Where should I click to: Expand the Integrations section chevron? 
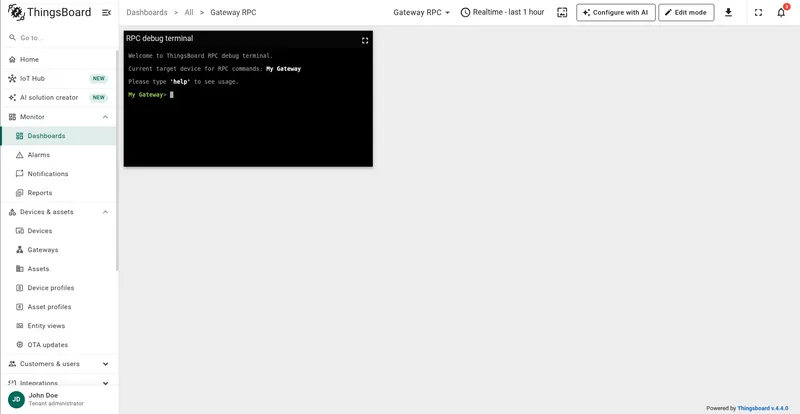coord(105,383)
